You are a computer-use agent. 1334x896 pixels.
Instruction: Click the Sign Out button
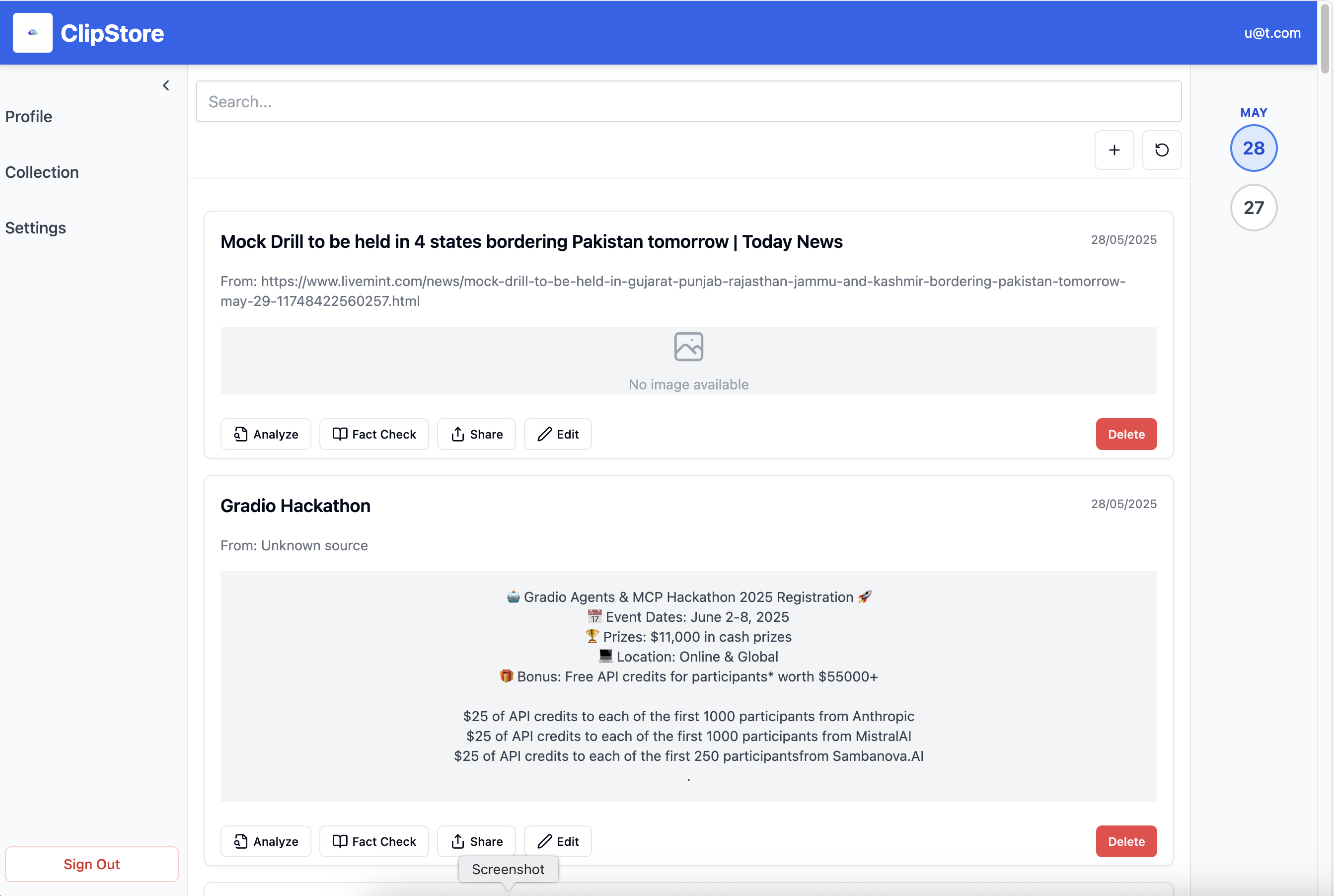pos(91,864)
